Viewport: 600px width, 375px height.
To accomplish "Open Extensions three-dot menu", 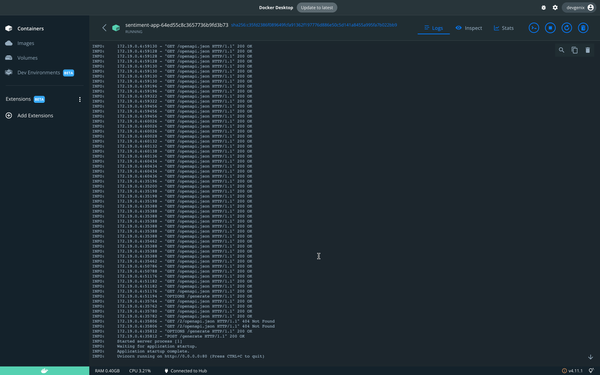I will [80, 99].
